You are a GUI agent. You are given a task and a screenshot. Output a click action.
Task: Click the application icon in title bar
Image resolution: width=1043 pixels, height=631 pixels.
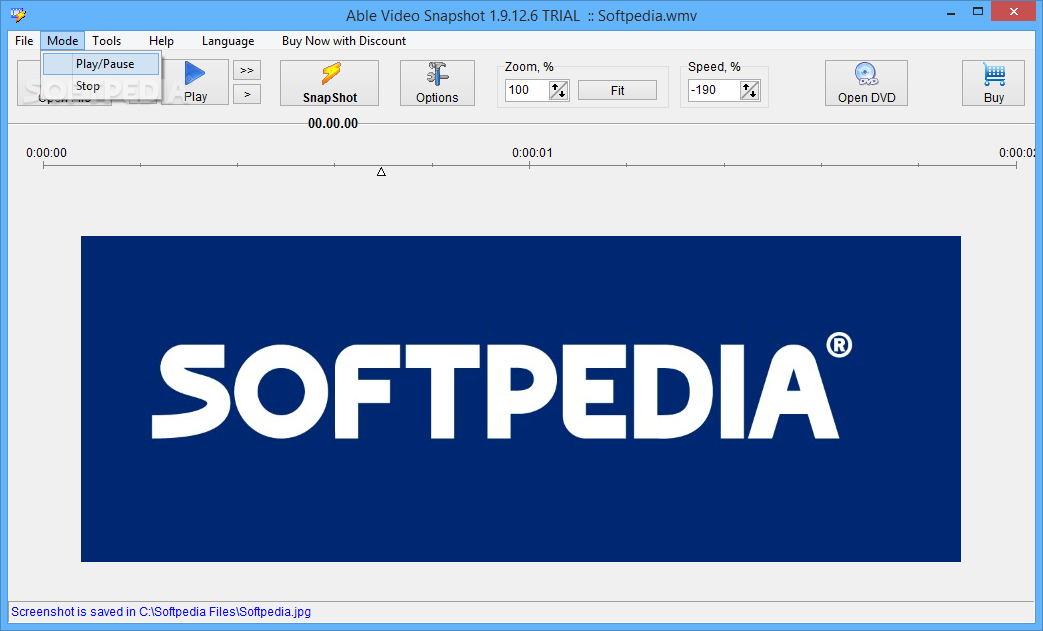tap(18, 15)
